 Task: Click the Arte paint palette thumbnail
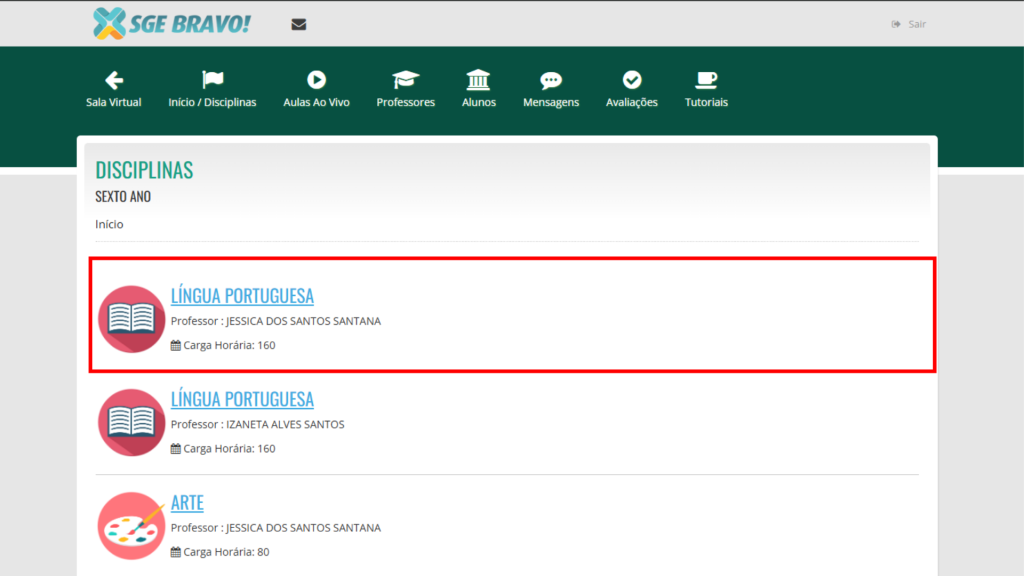click(132, 525)
